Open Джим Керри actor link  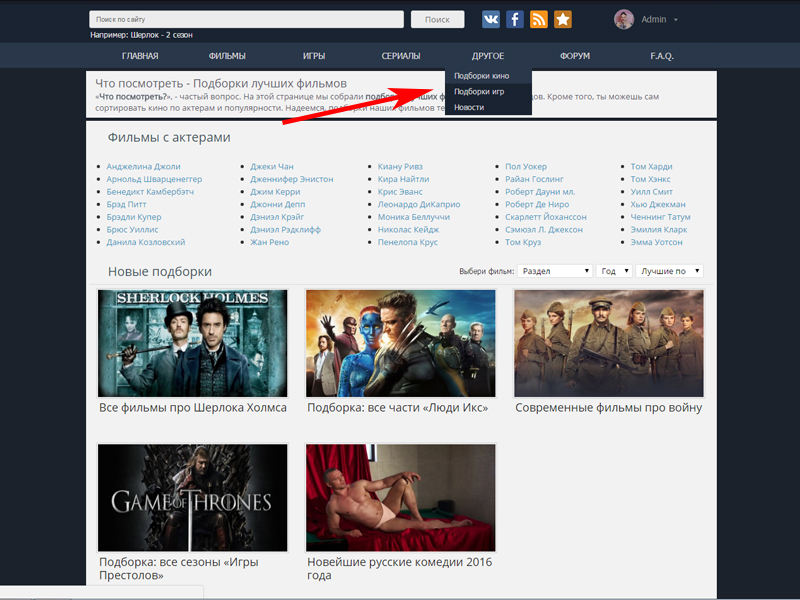pyautogui.click(x=275, y=192)
